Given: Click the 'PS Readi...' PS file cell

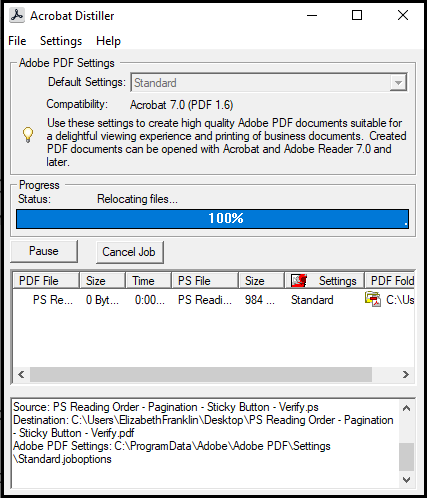Looking at the screenshot, I should point(205,300).
